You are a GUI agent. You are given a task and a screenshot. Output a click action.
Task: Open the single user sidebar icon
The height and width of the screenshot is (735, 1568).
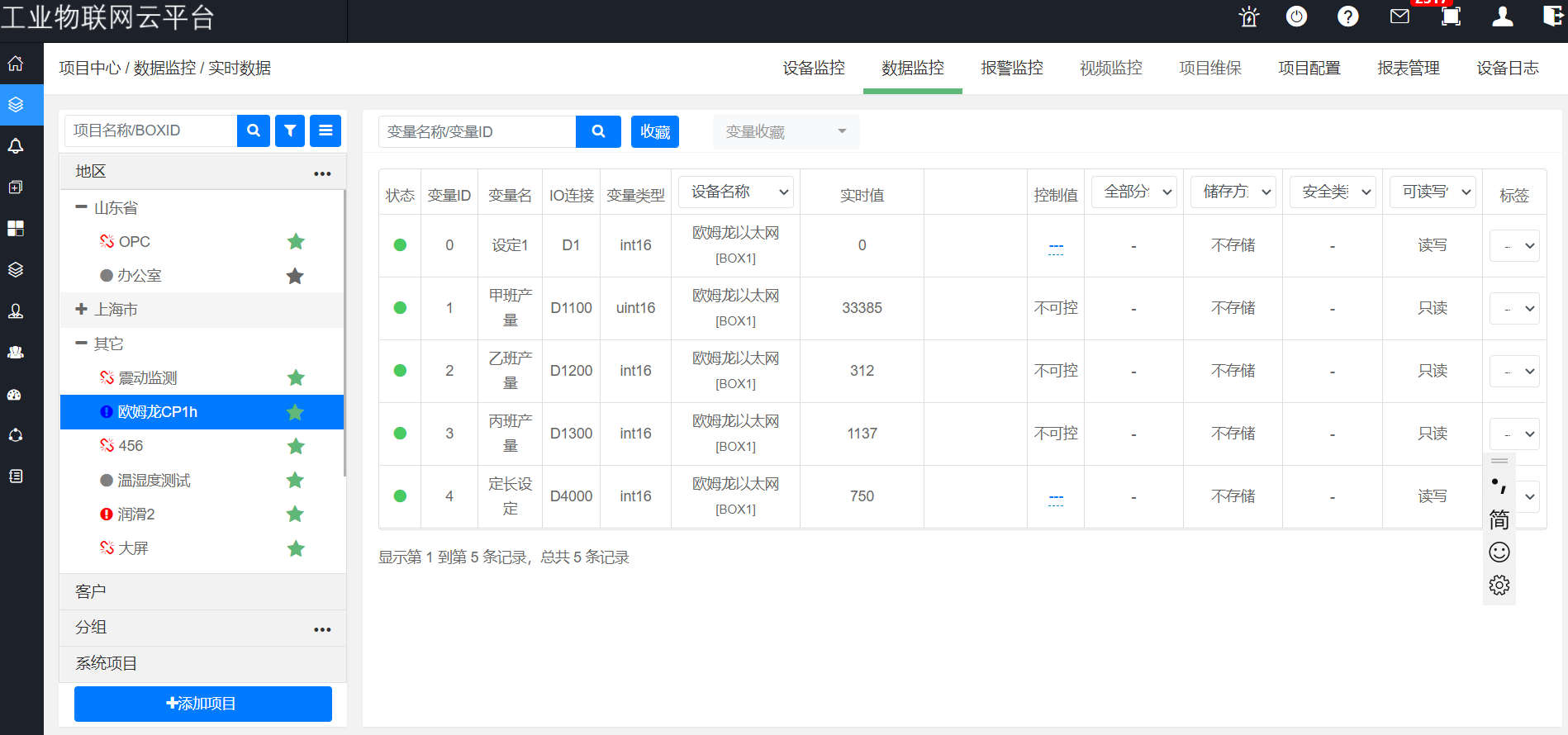pos(16,311)
